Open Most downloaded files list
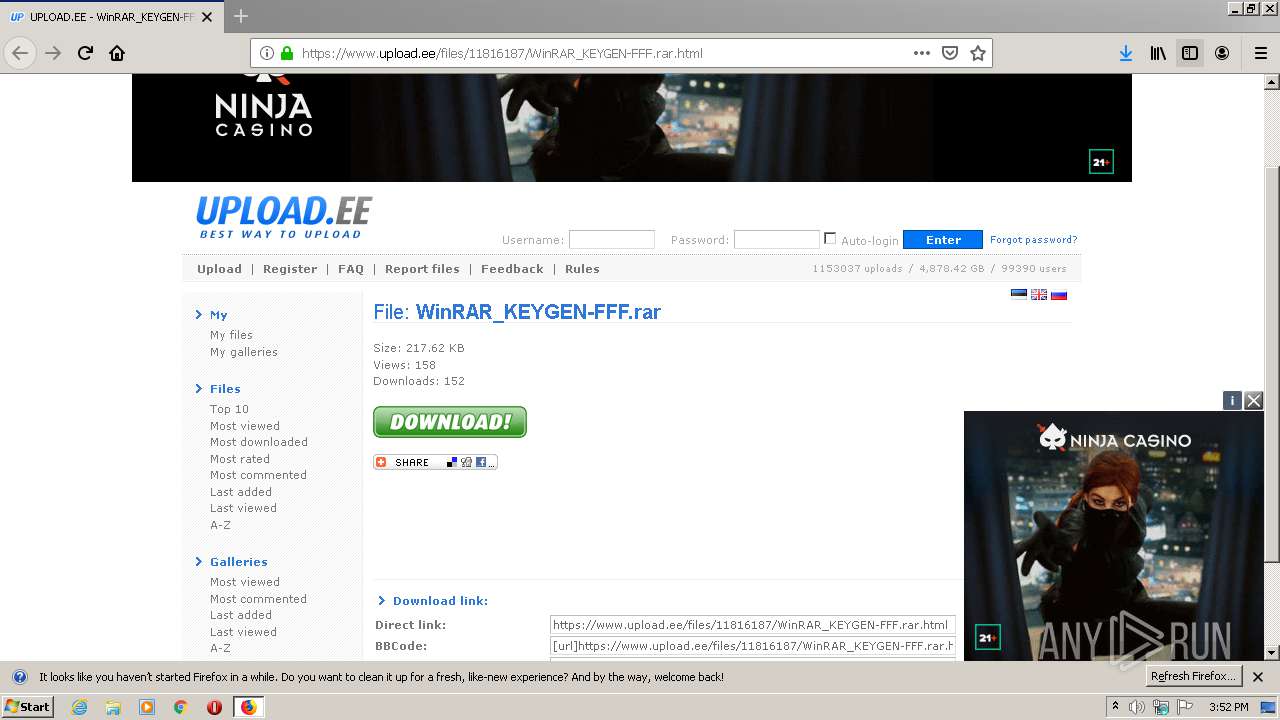 259,442
